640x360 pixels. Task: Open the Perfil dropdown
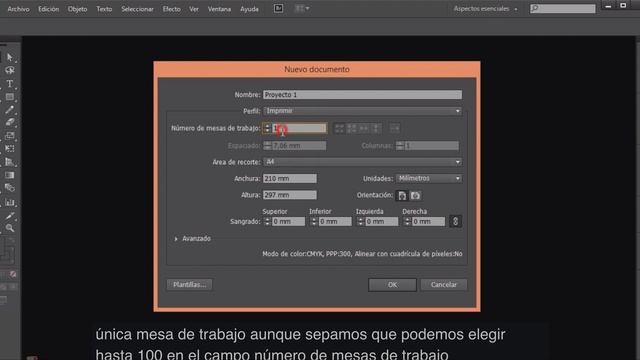362,111
